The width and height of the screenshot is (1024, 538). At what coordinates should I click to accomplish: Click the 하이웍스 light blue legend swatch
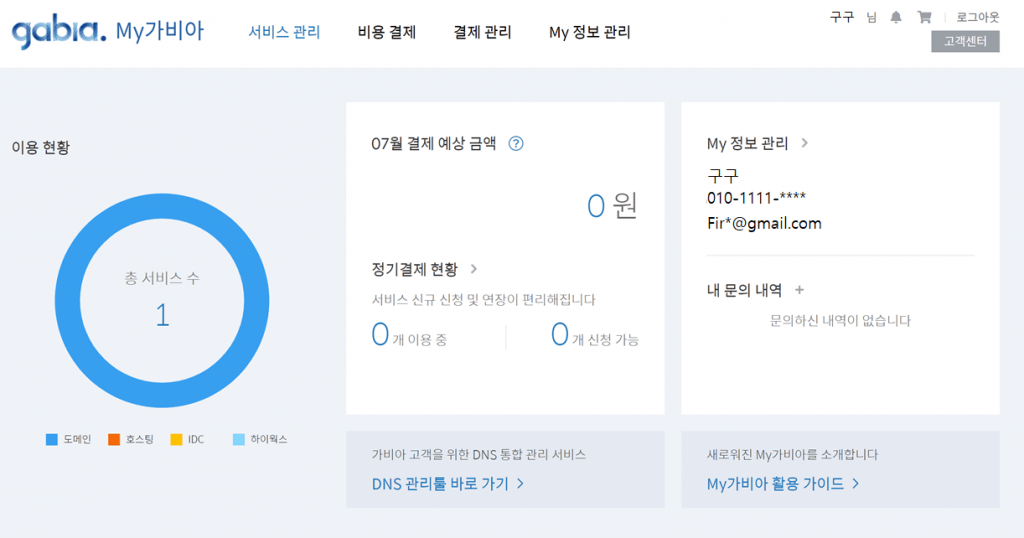239,439
